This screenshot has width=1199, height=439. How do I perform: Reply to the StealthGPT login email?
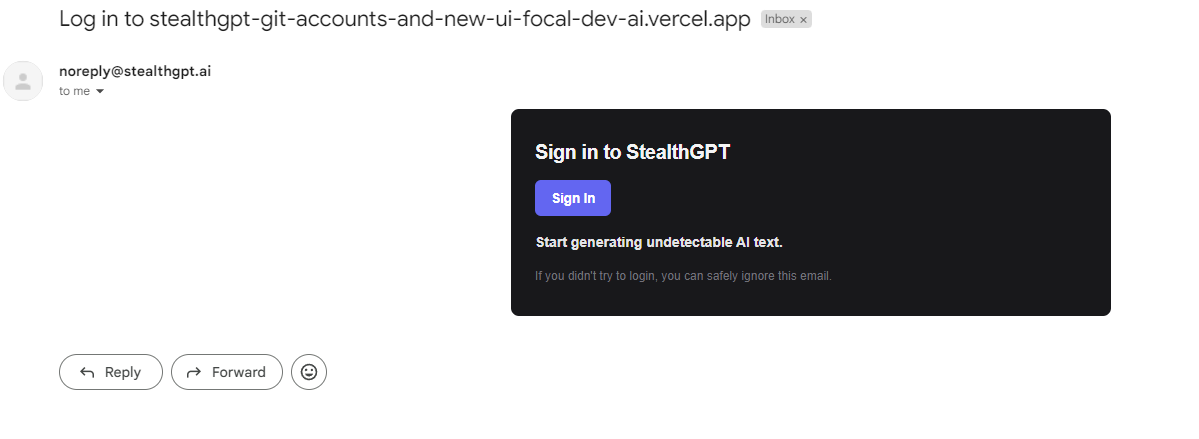click(111, 372)
